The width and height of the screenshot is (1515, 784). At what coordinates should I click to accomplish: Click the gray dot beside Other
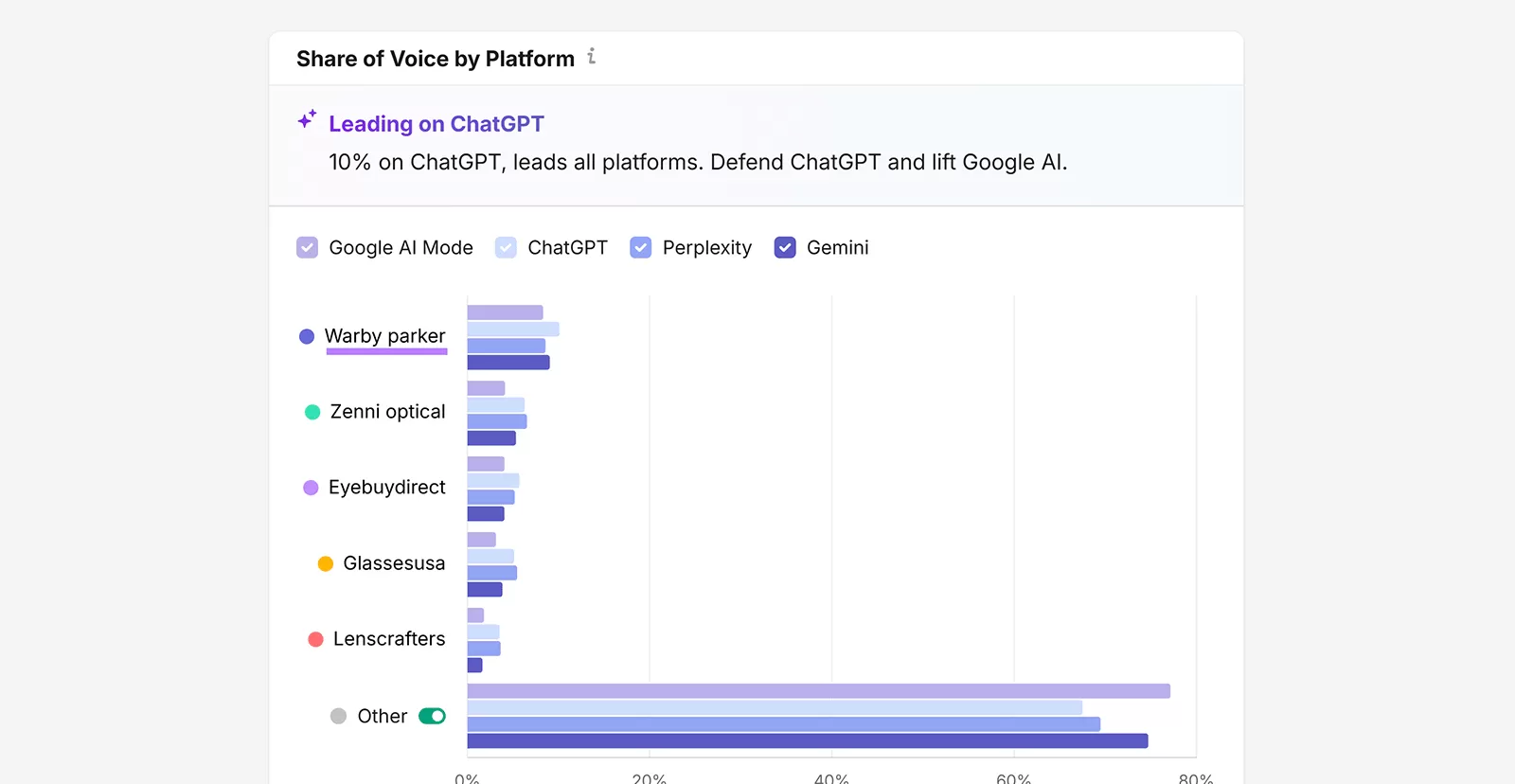pyautogui.click(x=338, y=716)
